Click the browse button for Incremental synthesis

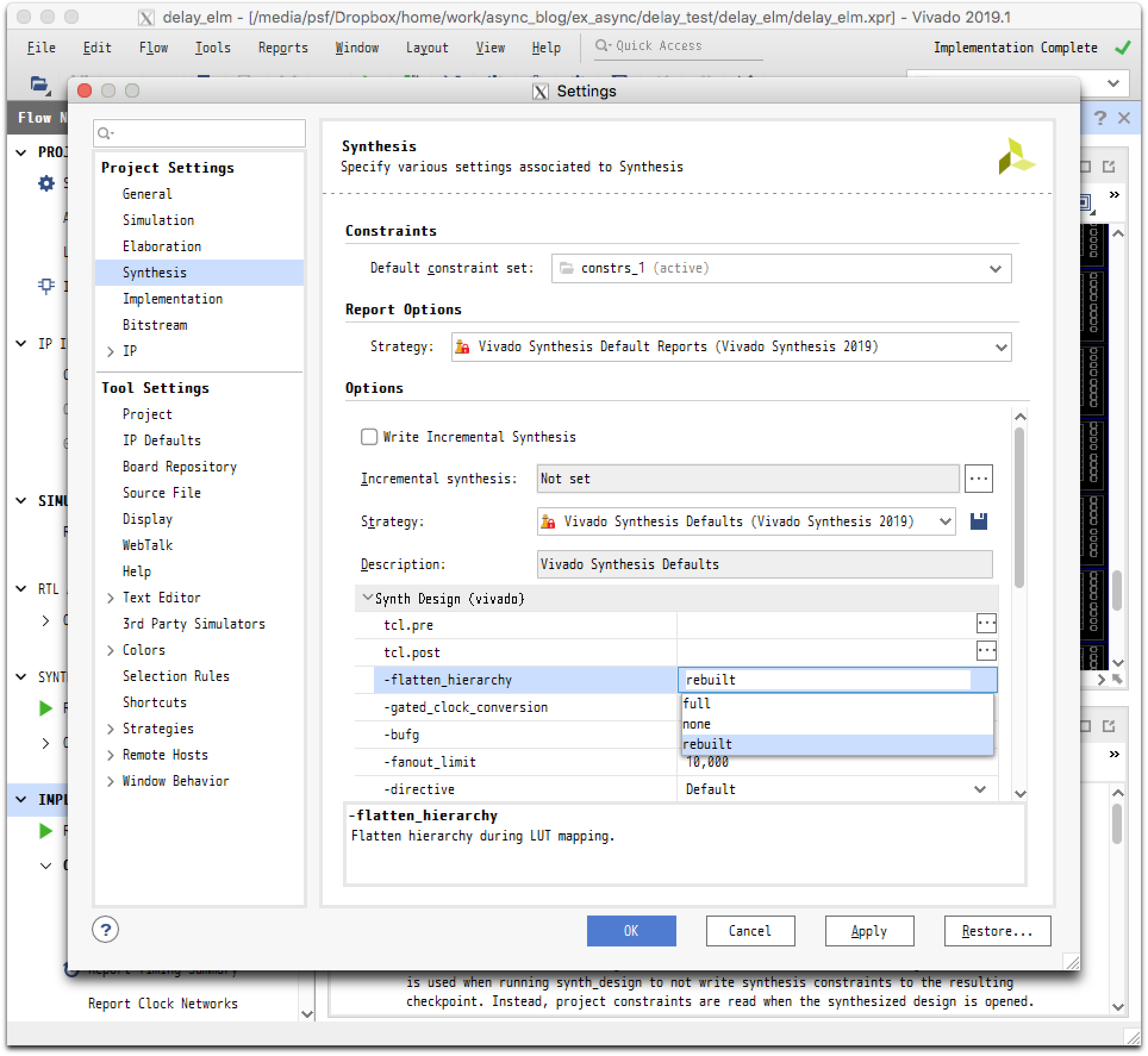(978, 479)
